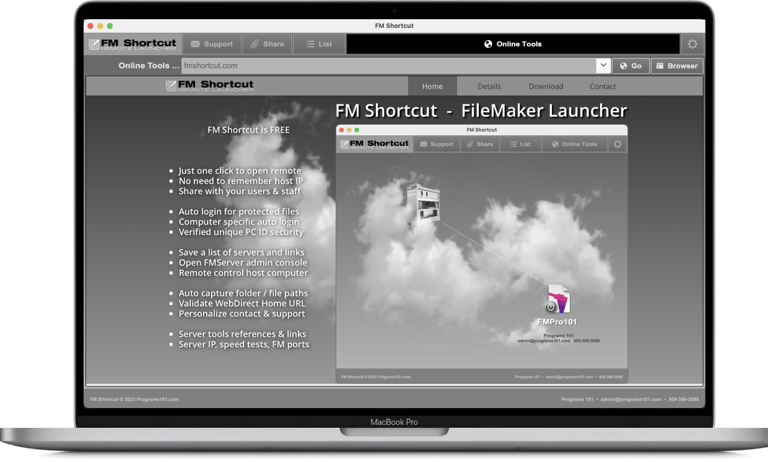Screen dimensions: 768x462
Task: Click the red close window button
Action: click(x=91, y=26)
